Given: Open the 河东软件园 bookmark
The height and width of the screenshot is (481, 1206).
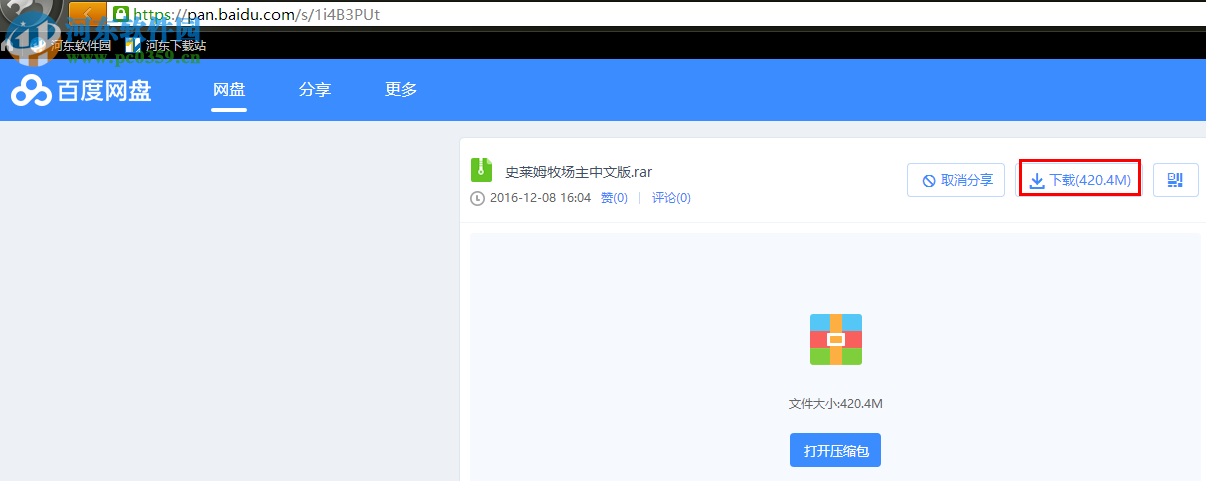Looking at the screenshot, I should point(72,45).
